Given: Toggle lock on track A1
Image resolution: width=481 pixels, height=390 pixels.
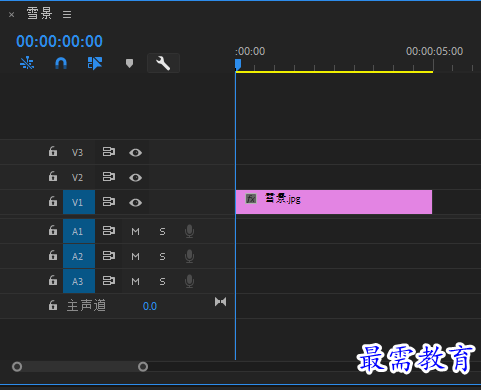Looking at the screenshot, I should coord(53,231).
